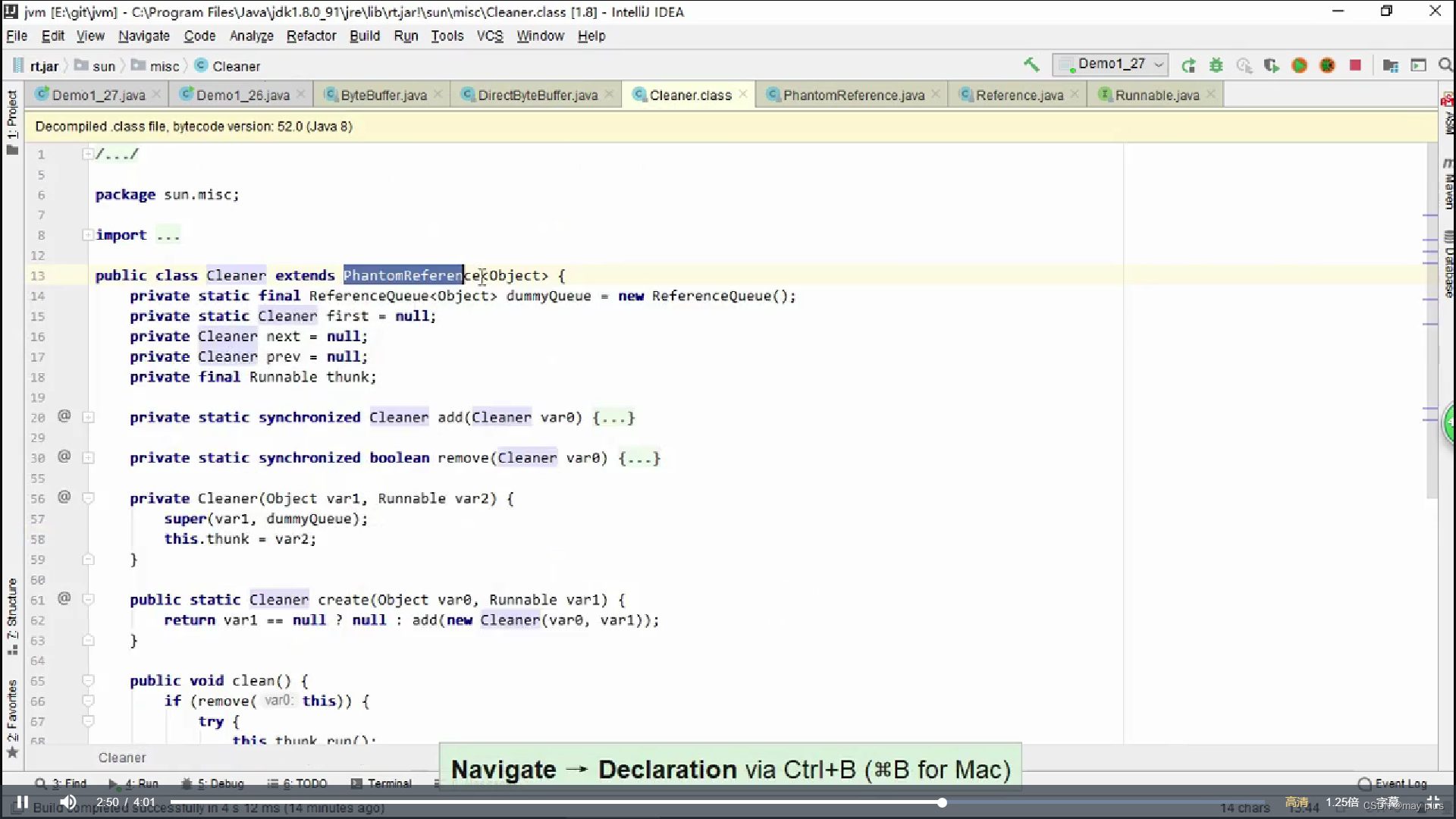
Task: Open Project Structure icon in toolbar
Action: [1391, 66]
